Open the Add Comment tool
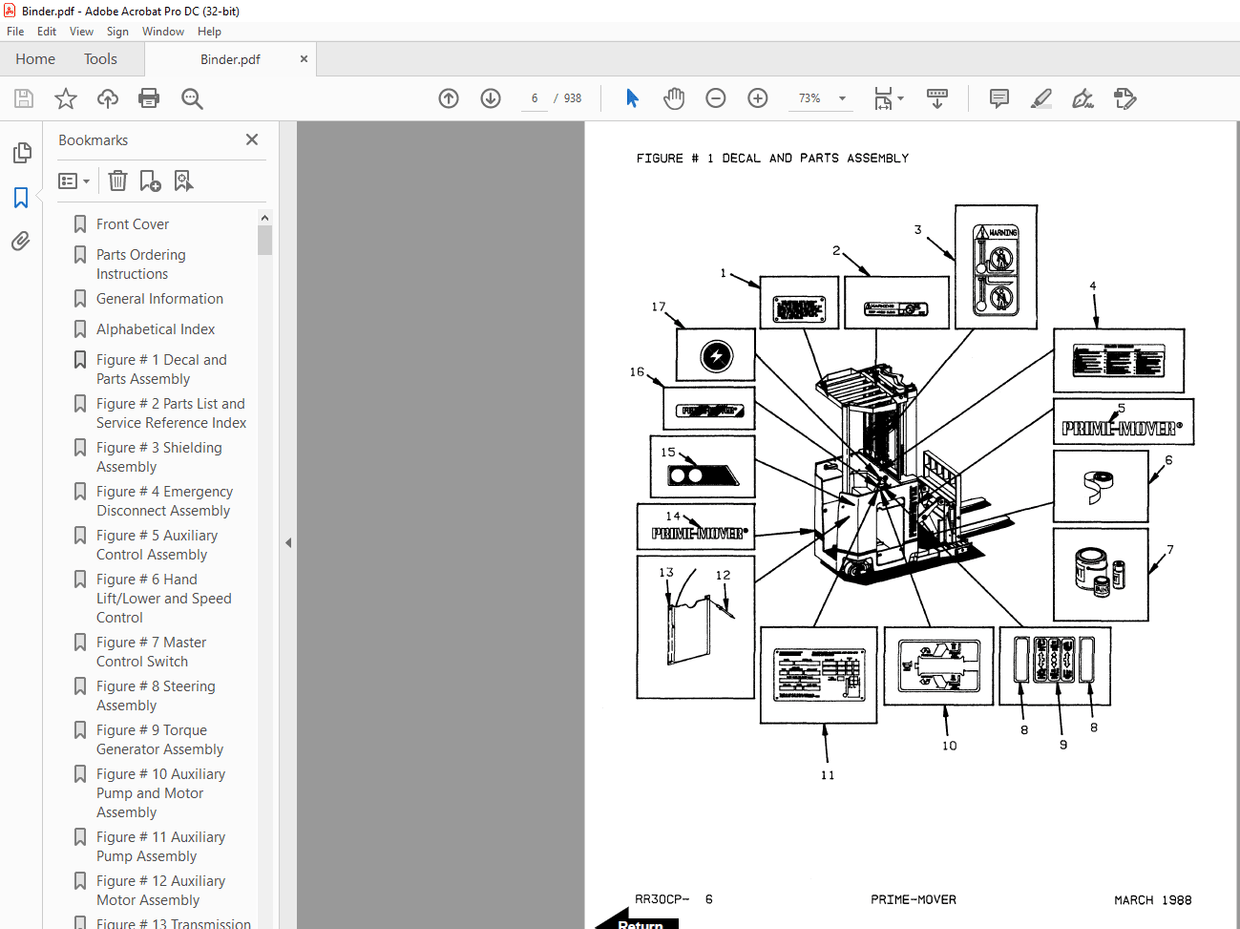1240x929 pixels. coord(998,98)
